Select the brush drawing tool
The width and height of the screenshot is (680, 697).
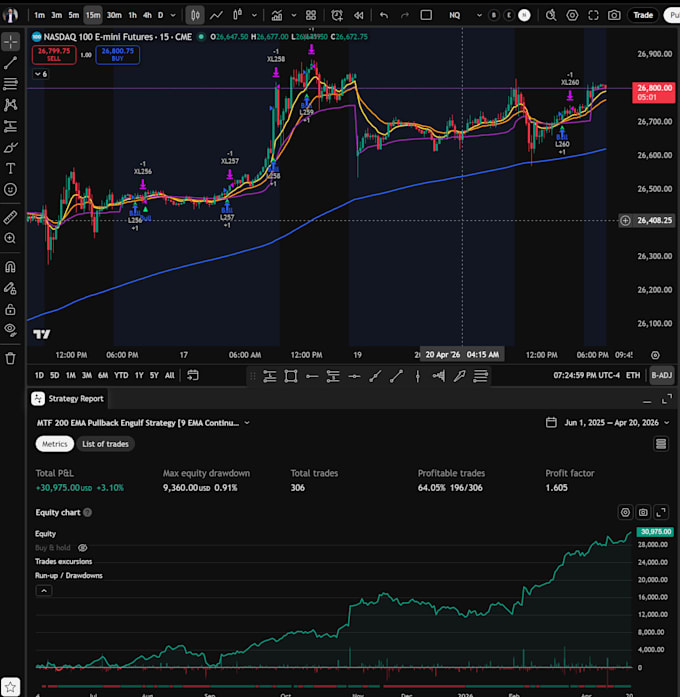pos(11,147)
